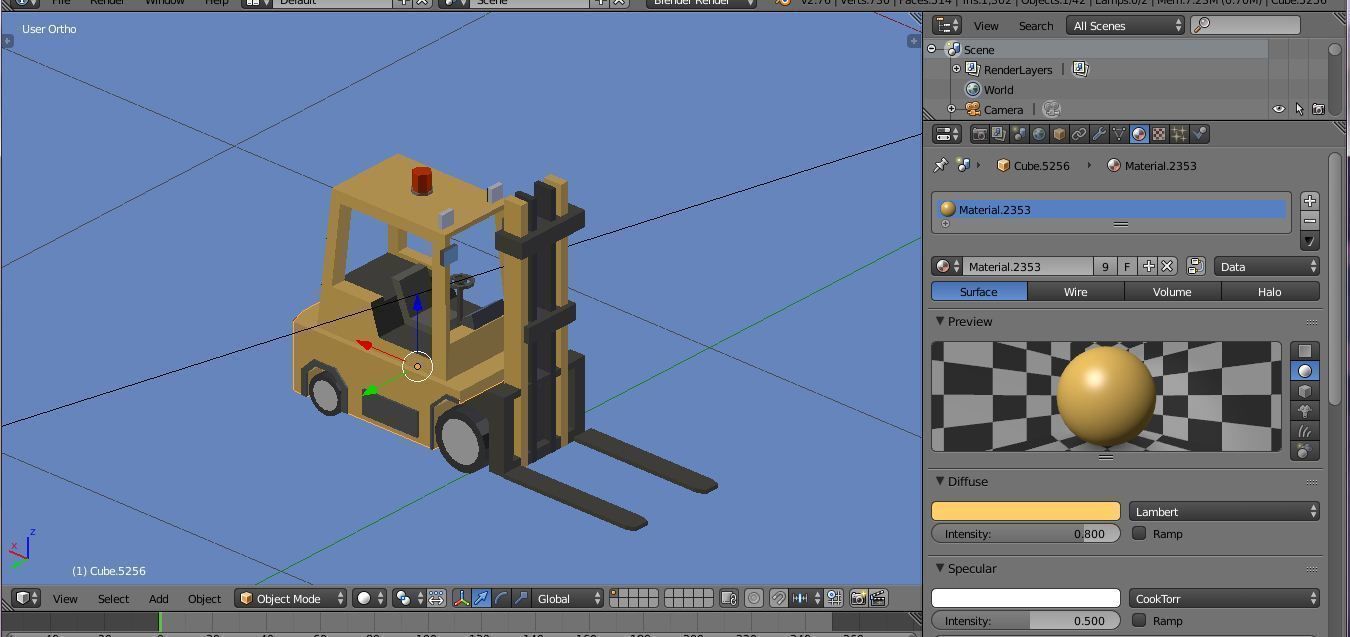Screen dimensions: 1350x637
Task: Enable the diffuse Ramp checkbox
Action: click(1139, 533)
